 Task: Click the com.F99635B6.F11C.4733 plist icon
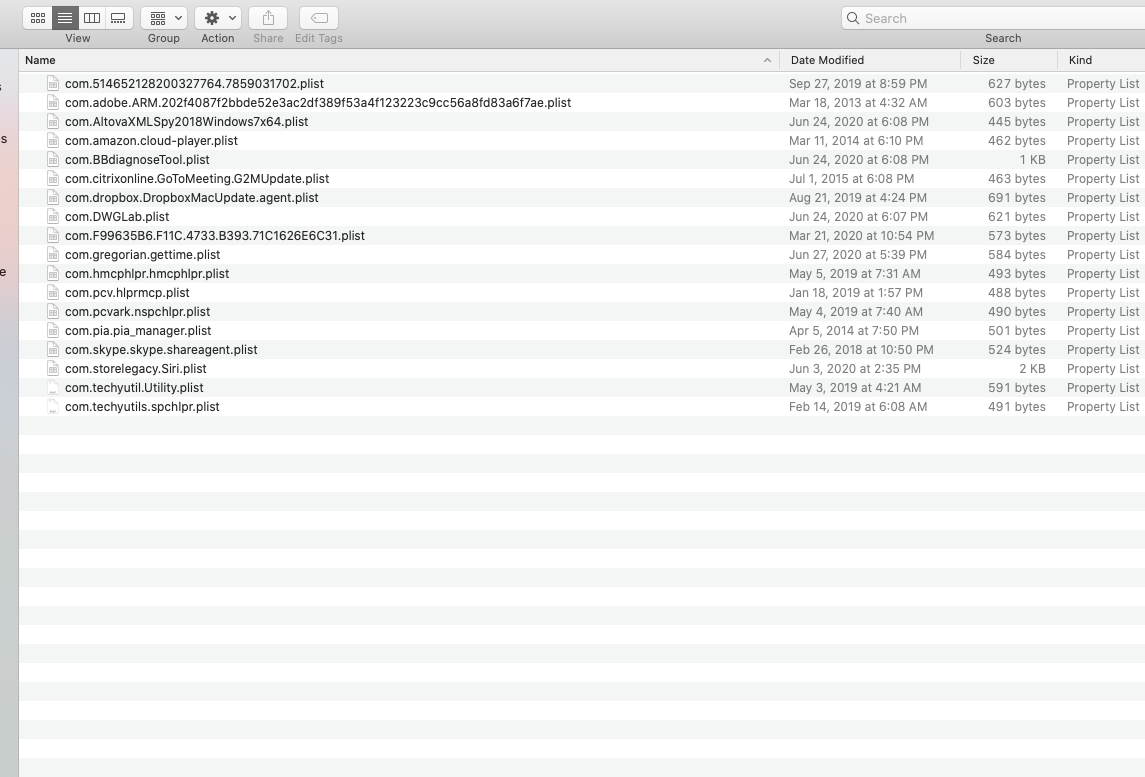pos(53,235)
